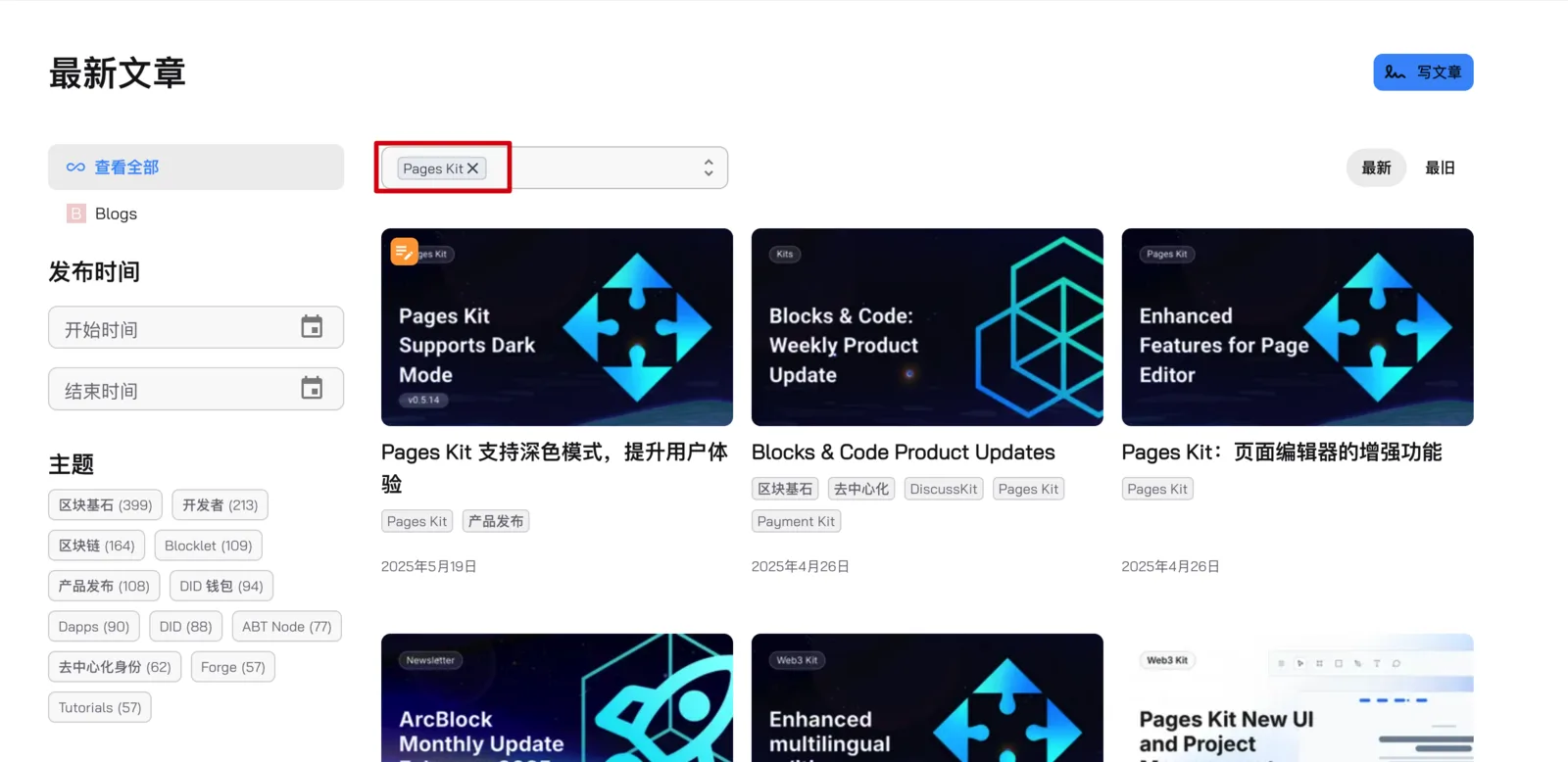Click DiscussKit tag under Blocks & Code article
1568x762 pixels.
point(944,489)
